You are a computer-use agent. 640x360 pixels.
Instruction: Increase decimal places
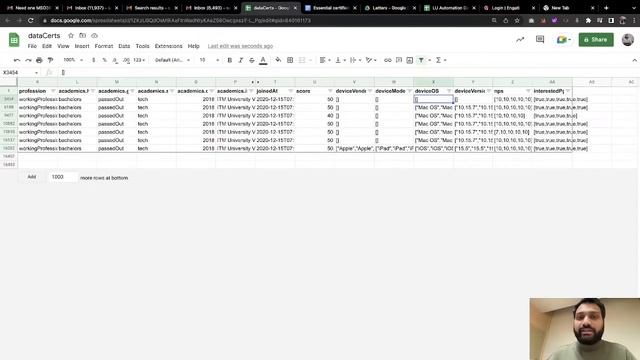pyautogui.click(x=126, y=60)
